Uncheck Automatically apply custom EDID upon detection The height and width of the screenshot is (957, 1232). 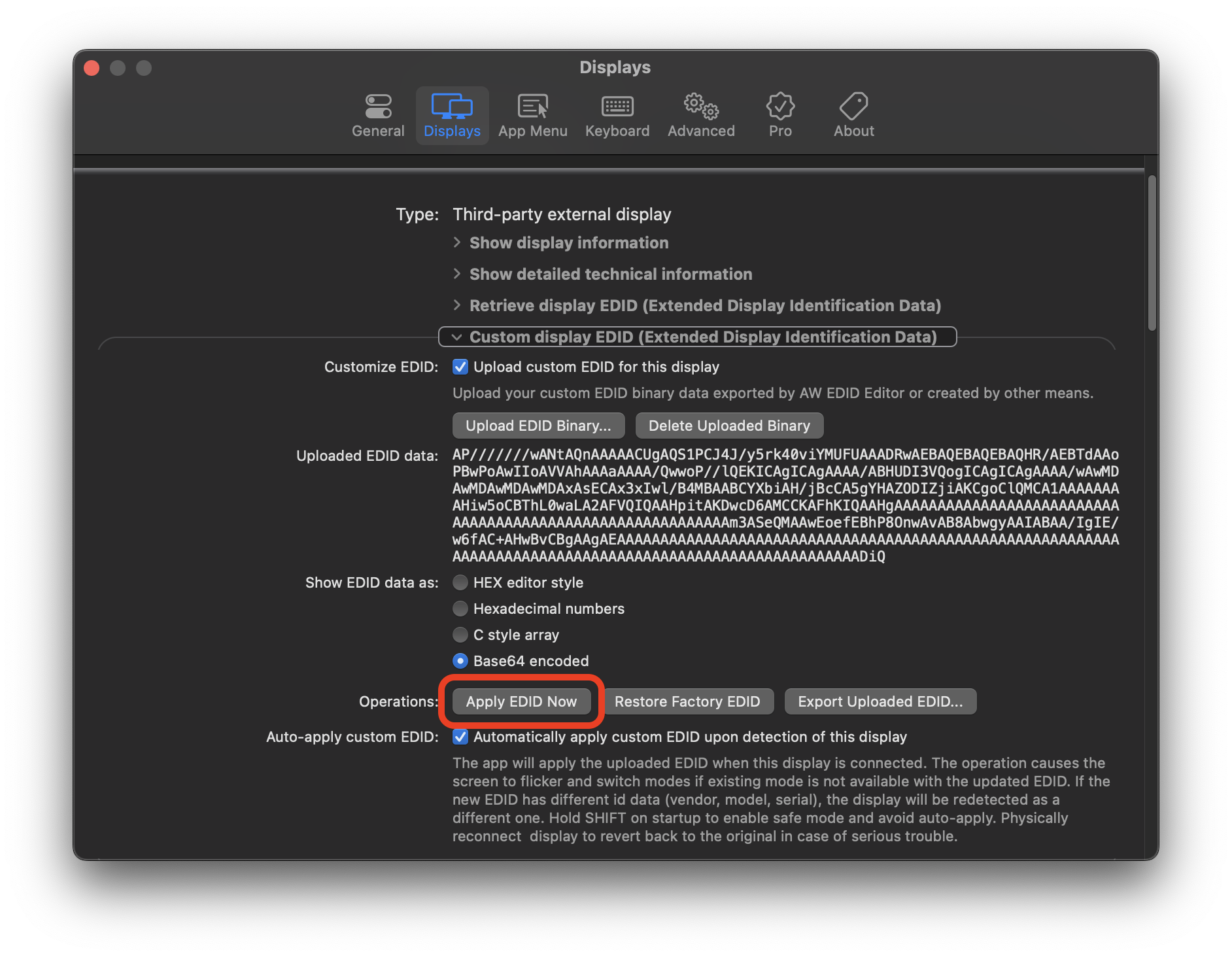[460, 737]
